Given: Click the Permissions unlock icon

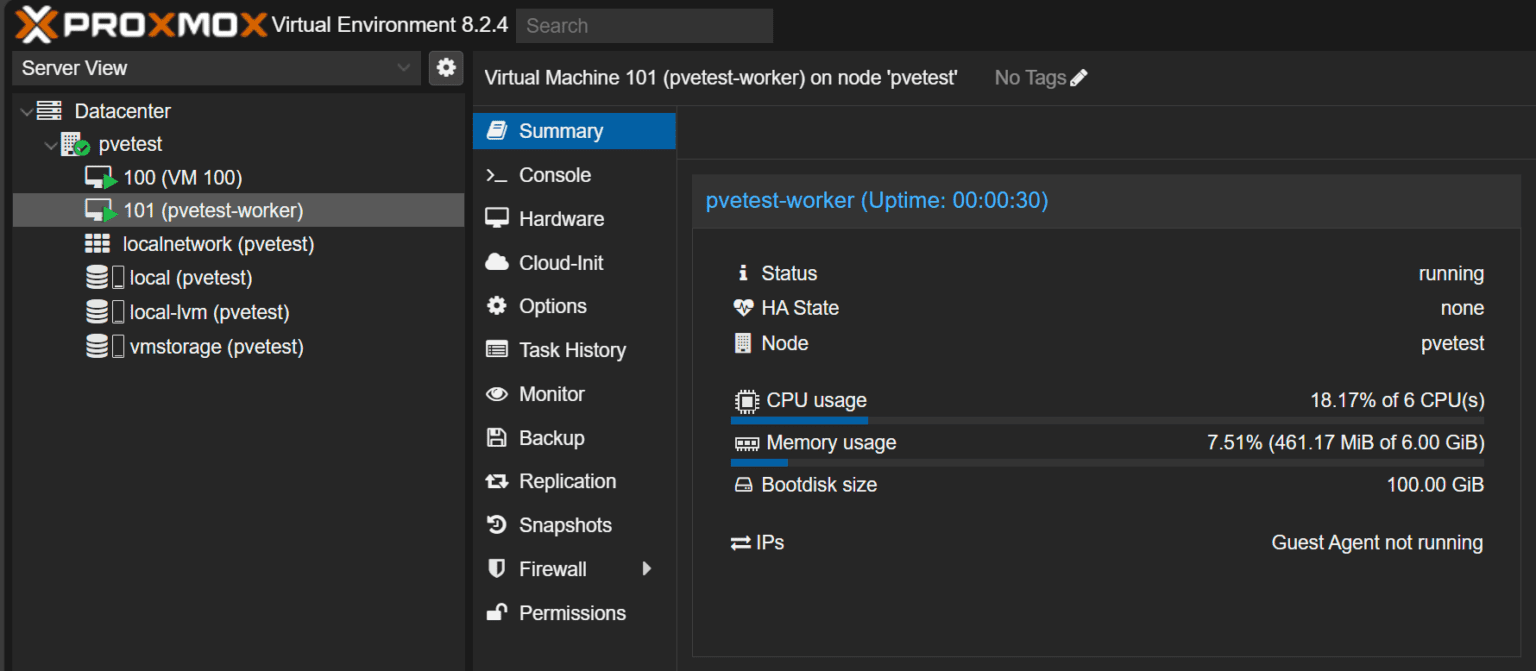Looking at the screenshot, I should (496, 613).
